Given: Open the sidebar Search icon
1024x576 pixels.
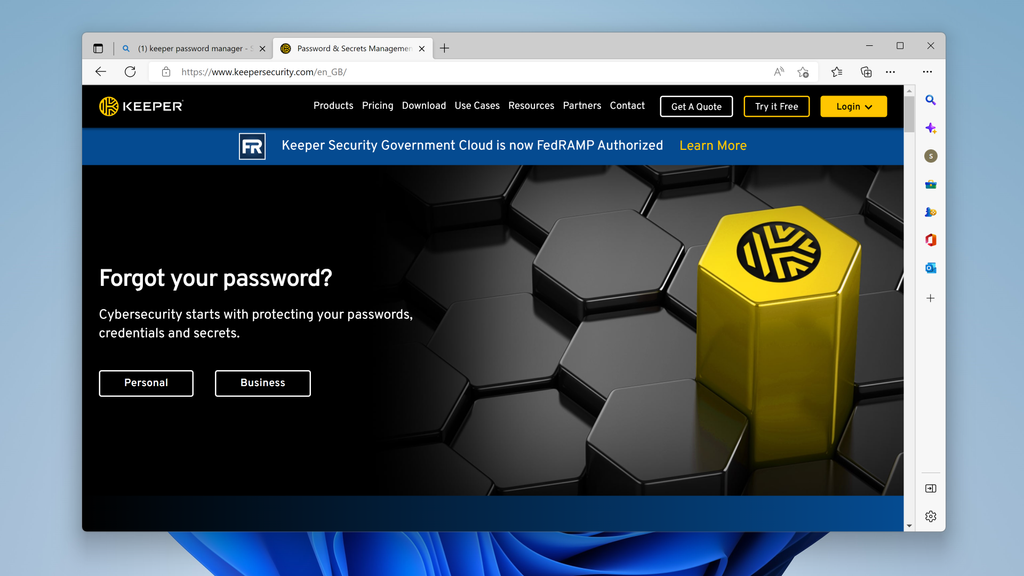Looking at the screenshot, I should [930, 100].
